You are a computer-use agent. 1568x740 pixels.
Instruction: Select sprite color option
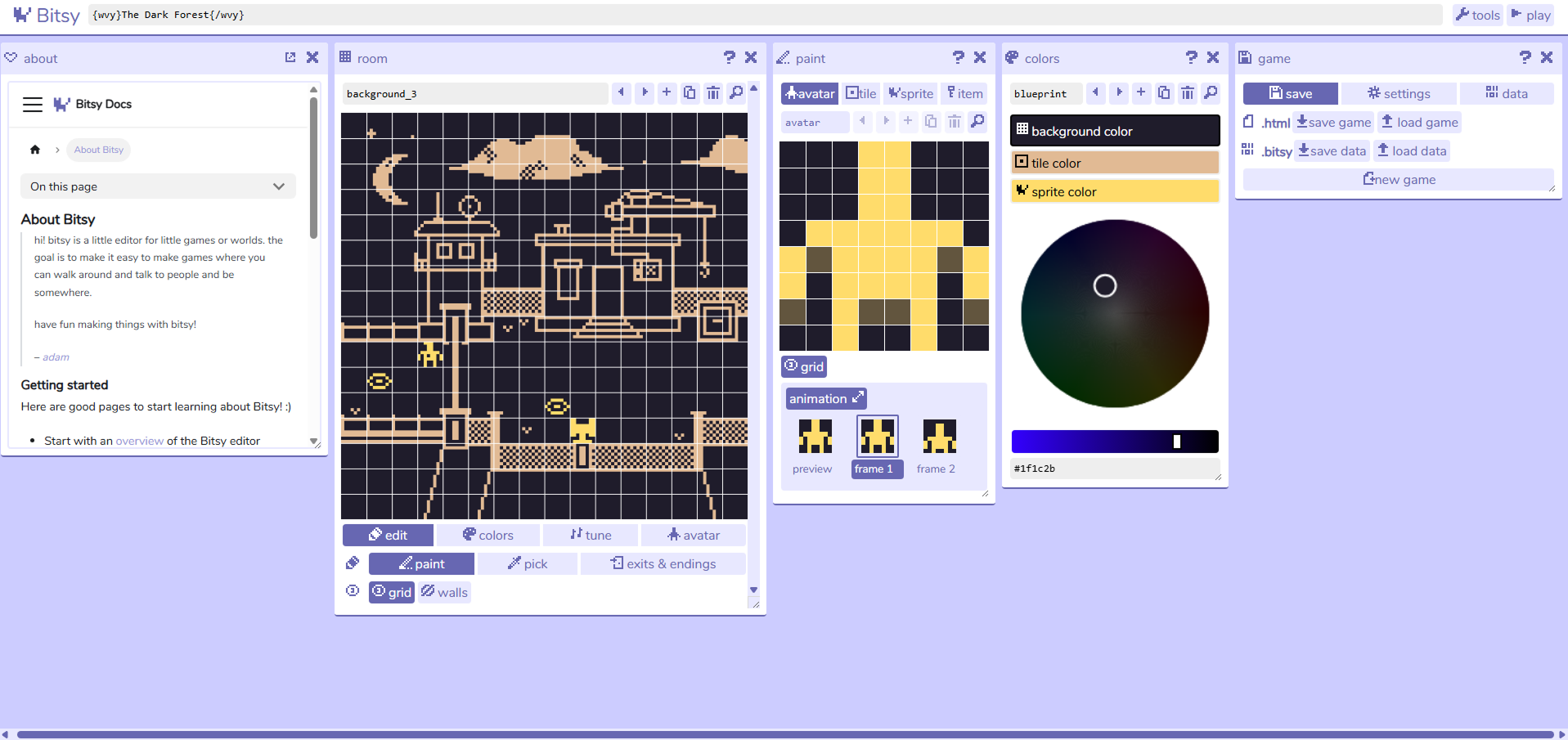click(x=1115, y=191)
